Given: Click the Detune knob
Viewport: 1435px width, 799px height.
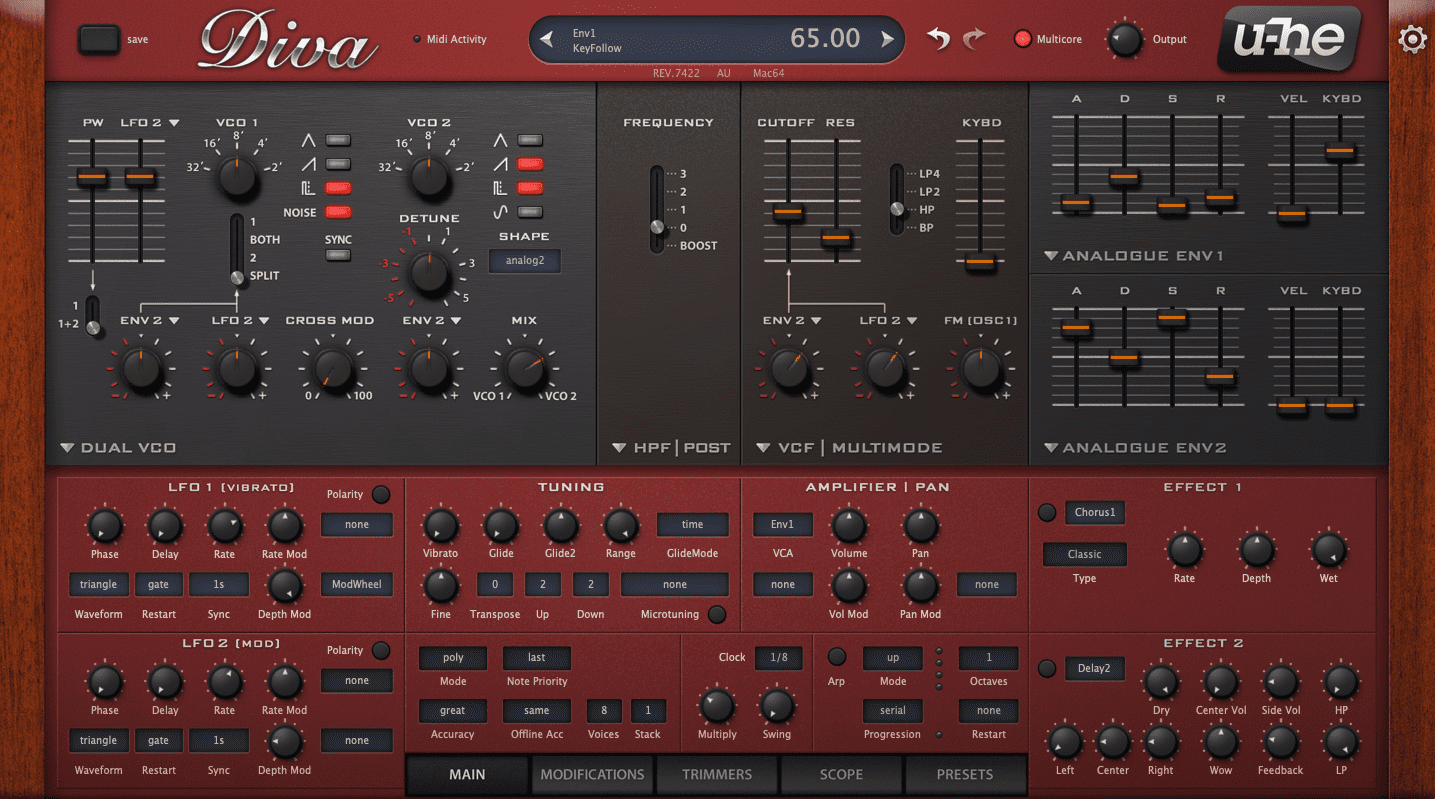Looking at the screenshot, I should 429,272.
